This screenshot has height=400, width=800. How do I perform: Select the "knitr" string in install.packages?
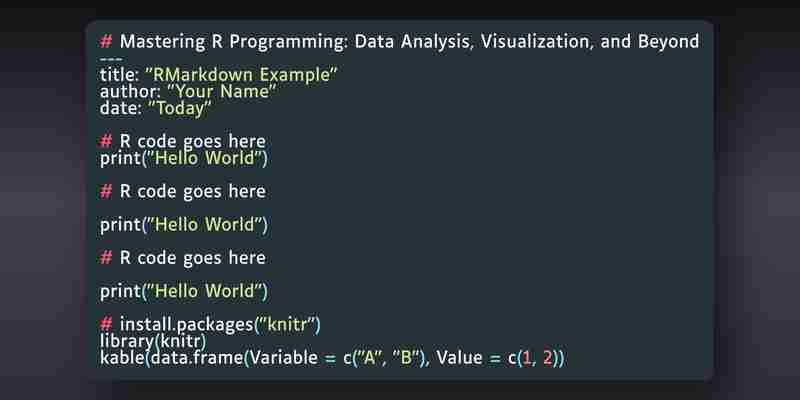click(287, 324)
